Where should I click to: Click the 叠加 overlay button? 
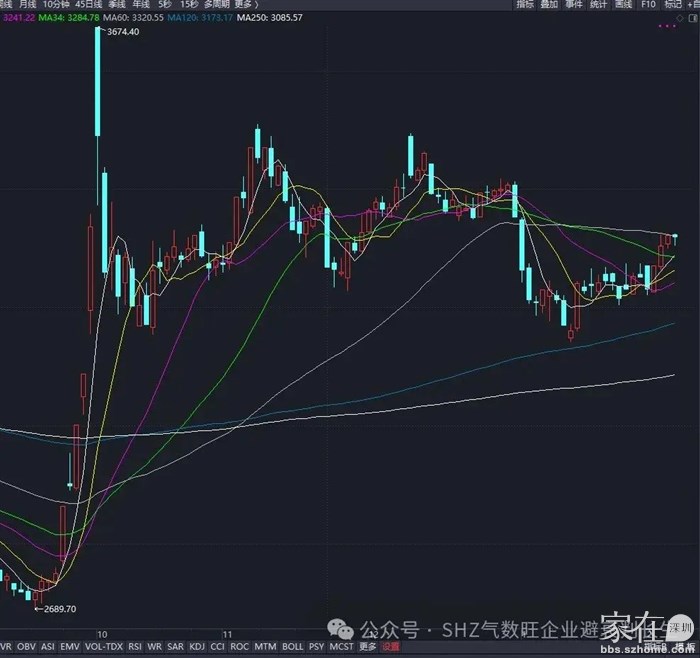(x=549, y=5)
